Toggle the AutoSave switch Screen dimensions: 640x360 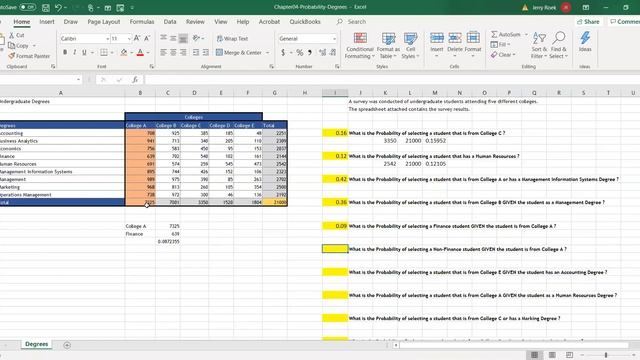[x=27, y=7]
